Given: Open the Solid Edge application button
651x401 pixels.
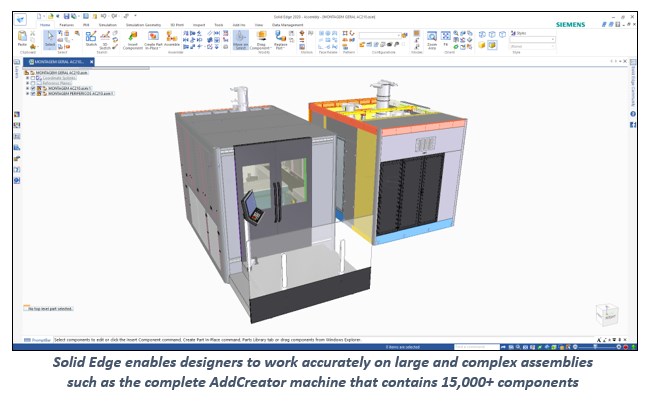Looking at the screenshot, I should click(20, 19).
